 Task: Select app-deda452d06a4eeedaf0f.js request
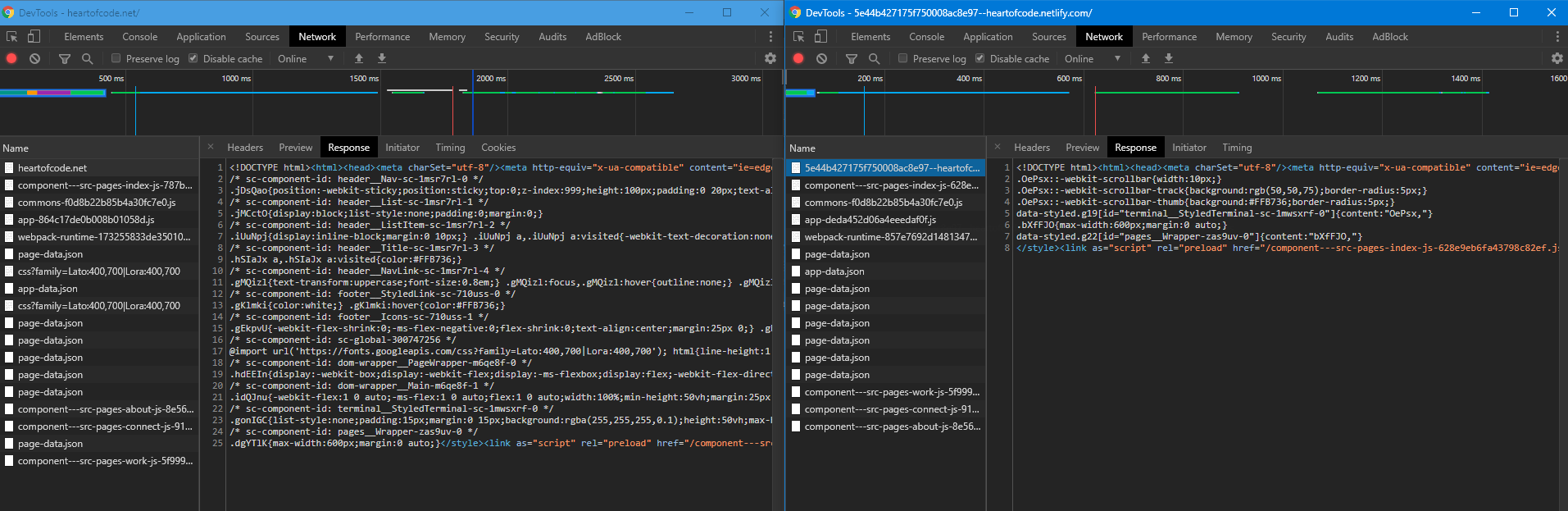coord(885,219)
